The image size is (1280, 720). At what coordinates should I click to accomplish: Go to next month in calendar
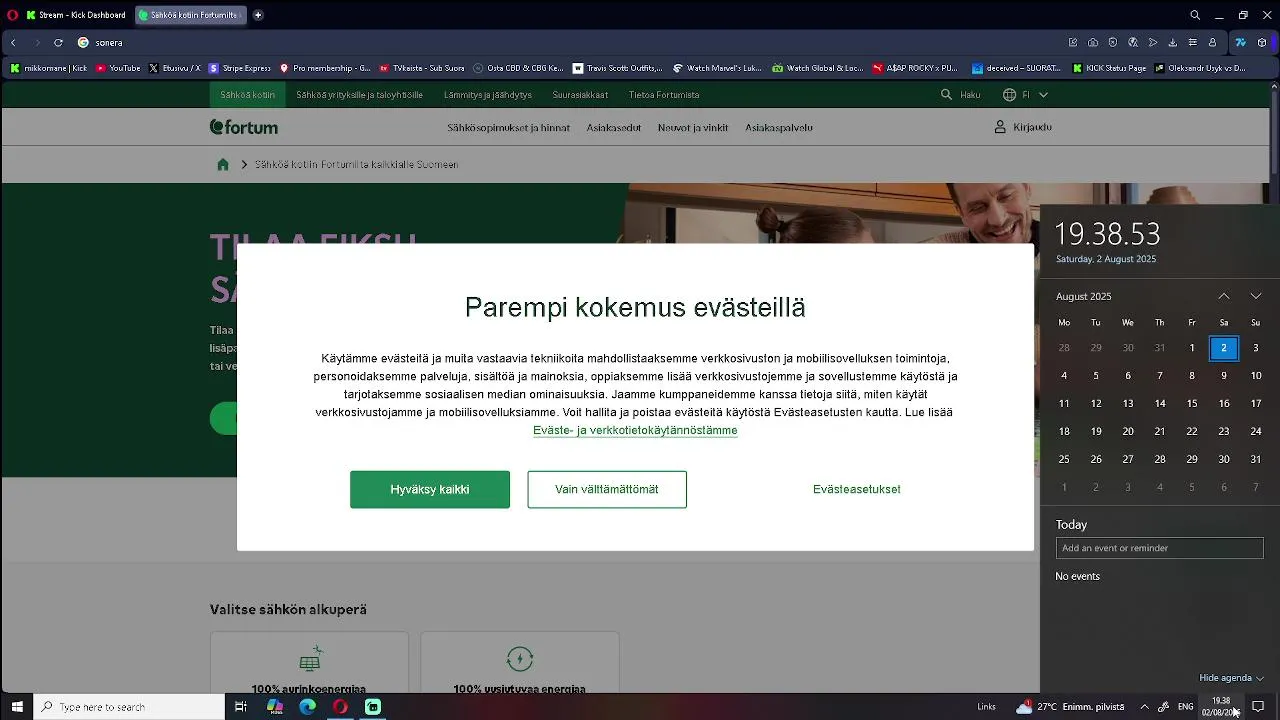pos(1256,296)
